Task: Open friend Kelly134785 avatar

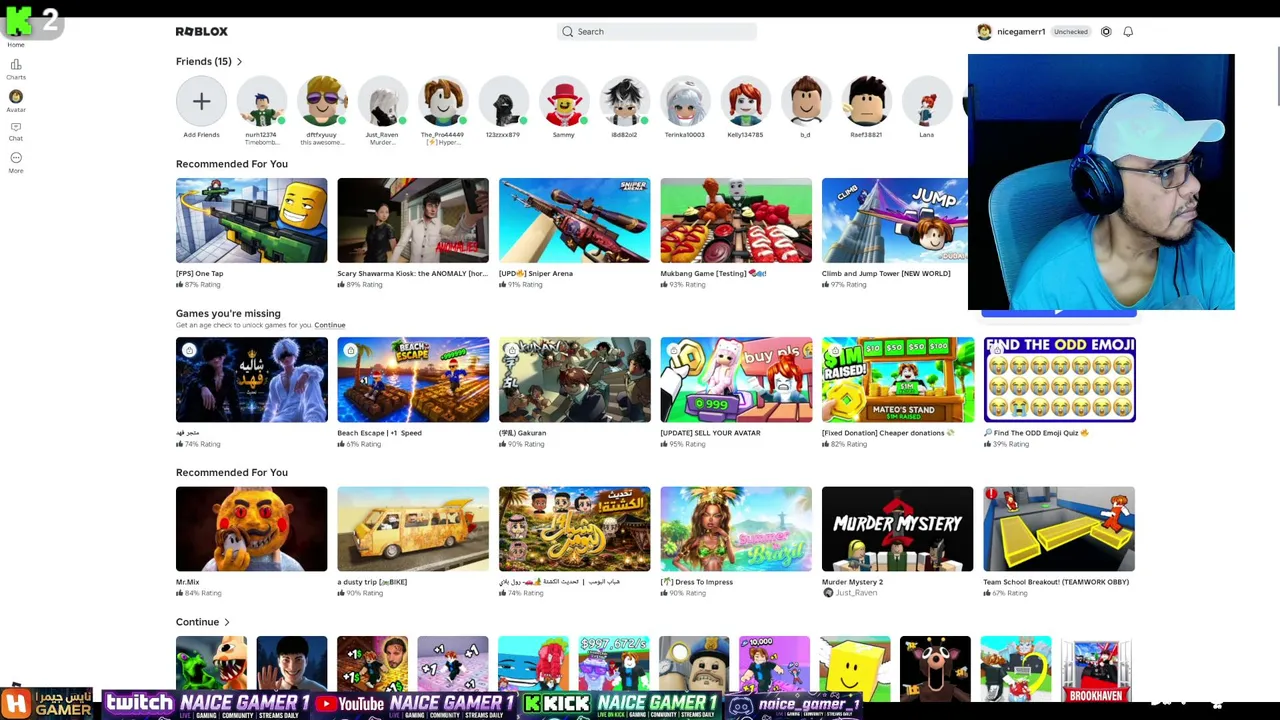Action: tap(745, 102)
